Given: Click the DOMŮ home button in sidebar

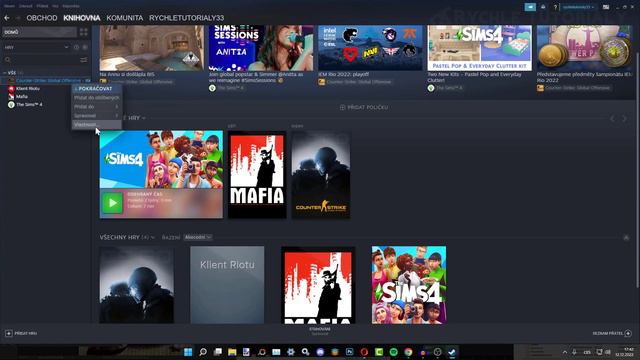Looking at the screenshot, I should pyautogui.click(x=39, y=32).
